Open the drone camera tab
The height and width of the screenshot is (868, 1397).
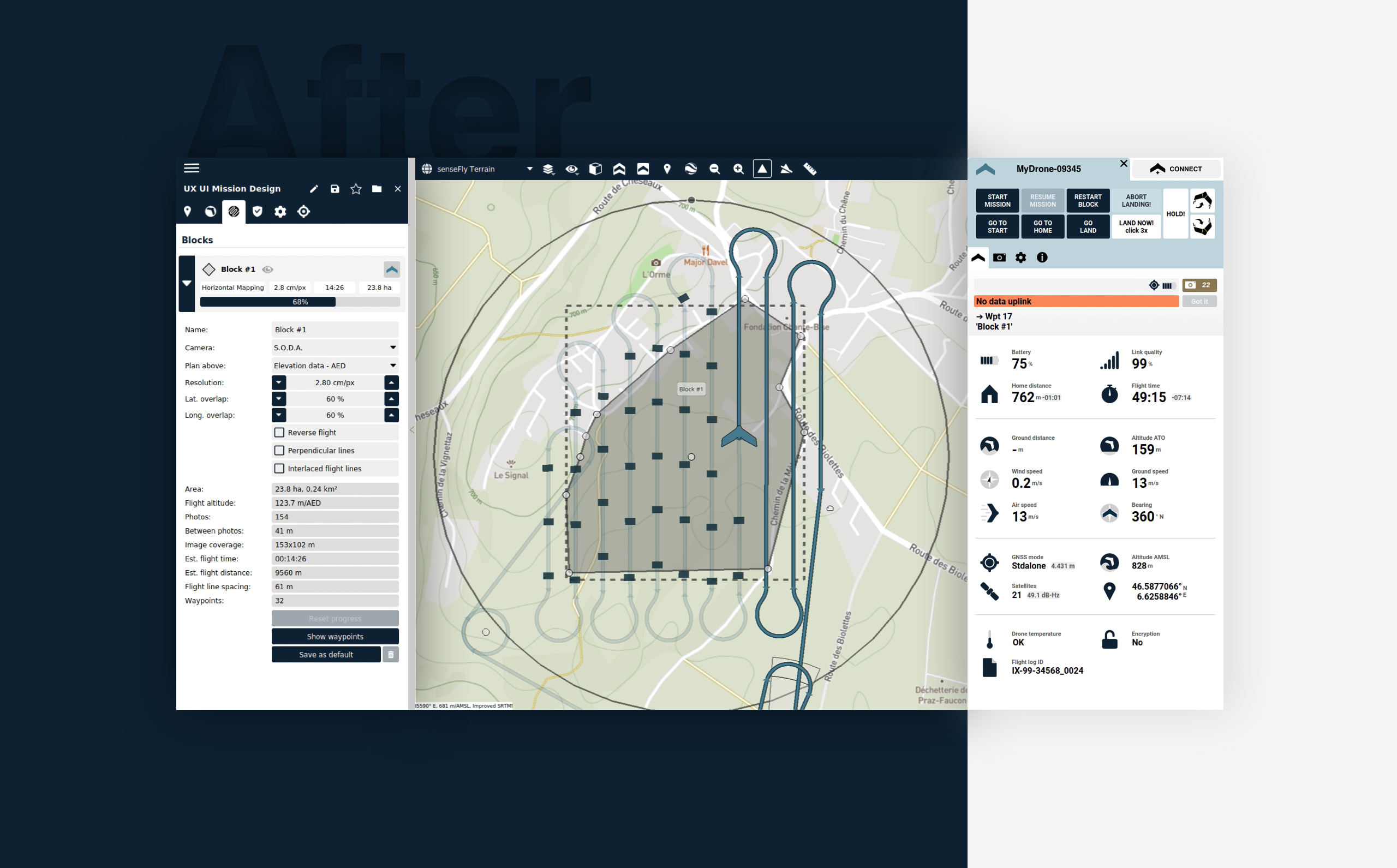(1000, 258)
